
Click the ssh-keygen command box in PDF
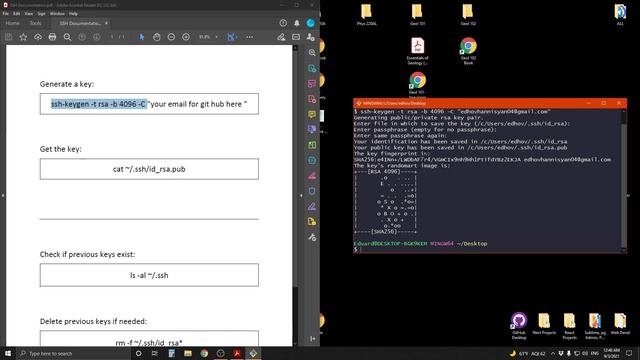(x=149, y=104)
